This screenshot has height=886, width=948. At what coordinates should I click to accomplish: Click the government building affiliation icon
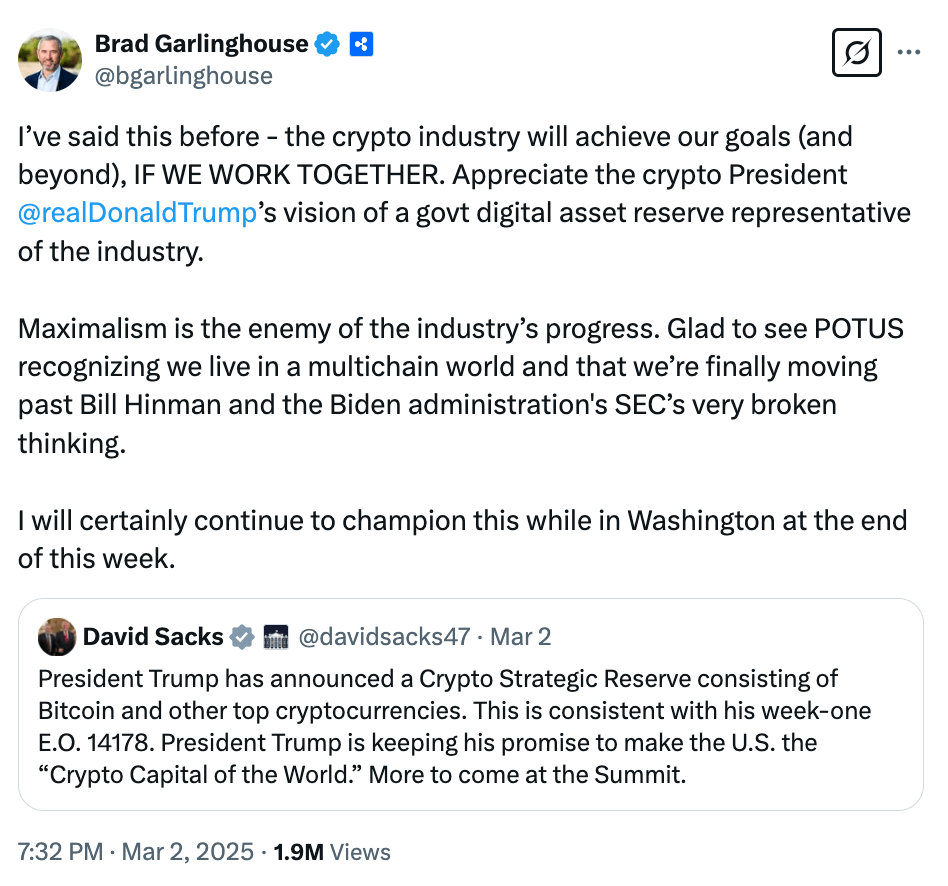tap(275, 636)
